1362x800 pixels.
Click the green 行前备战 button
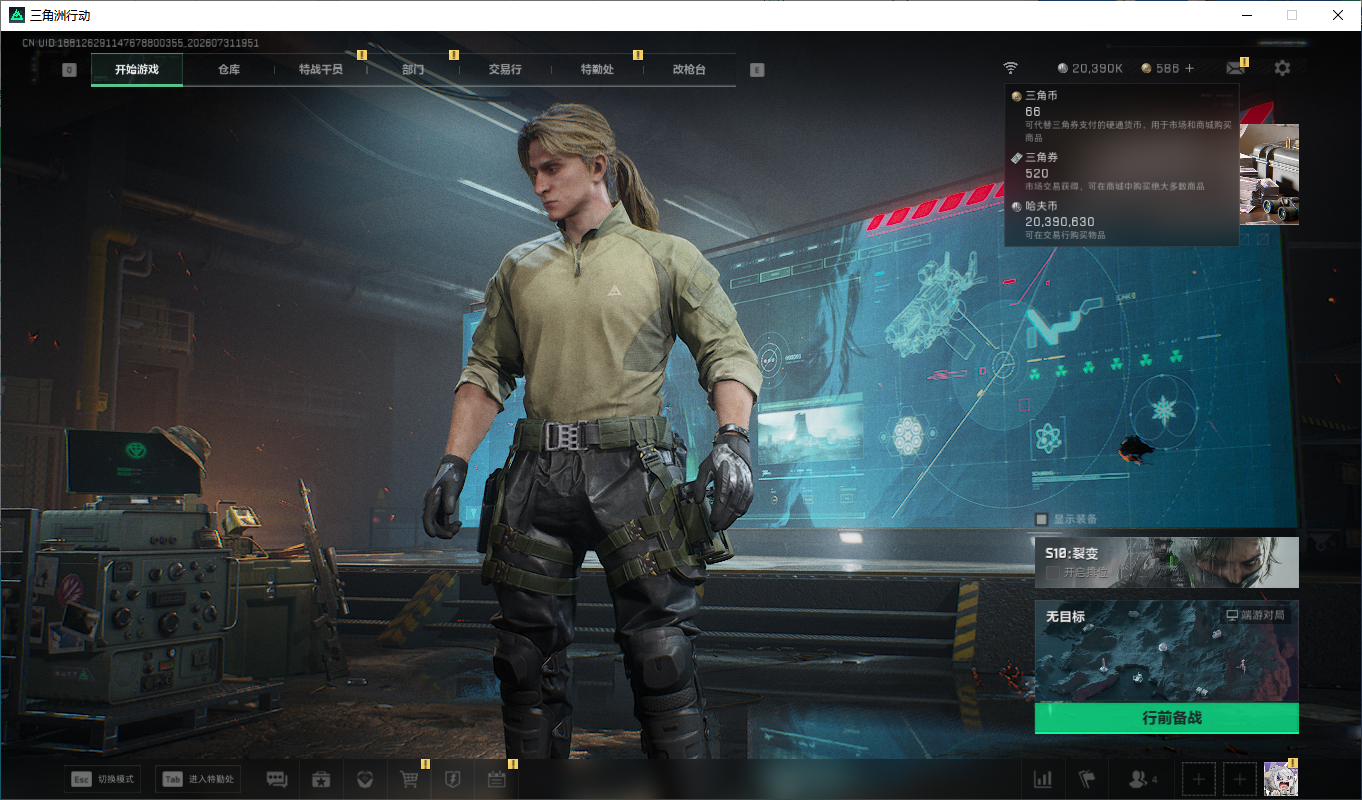[x=1167, y=718]
